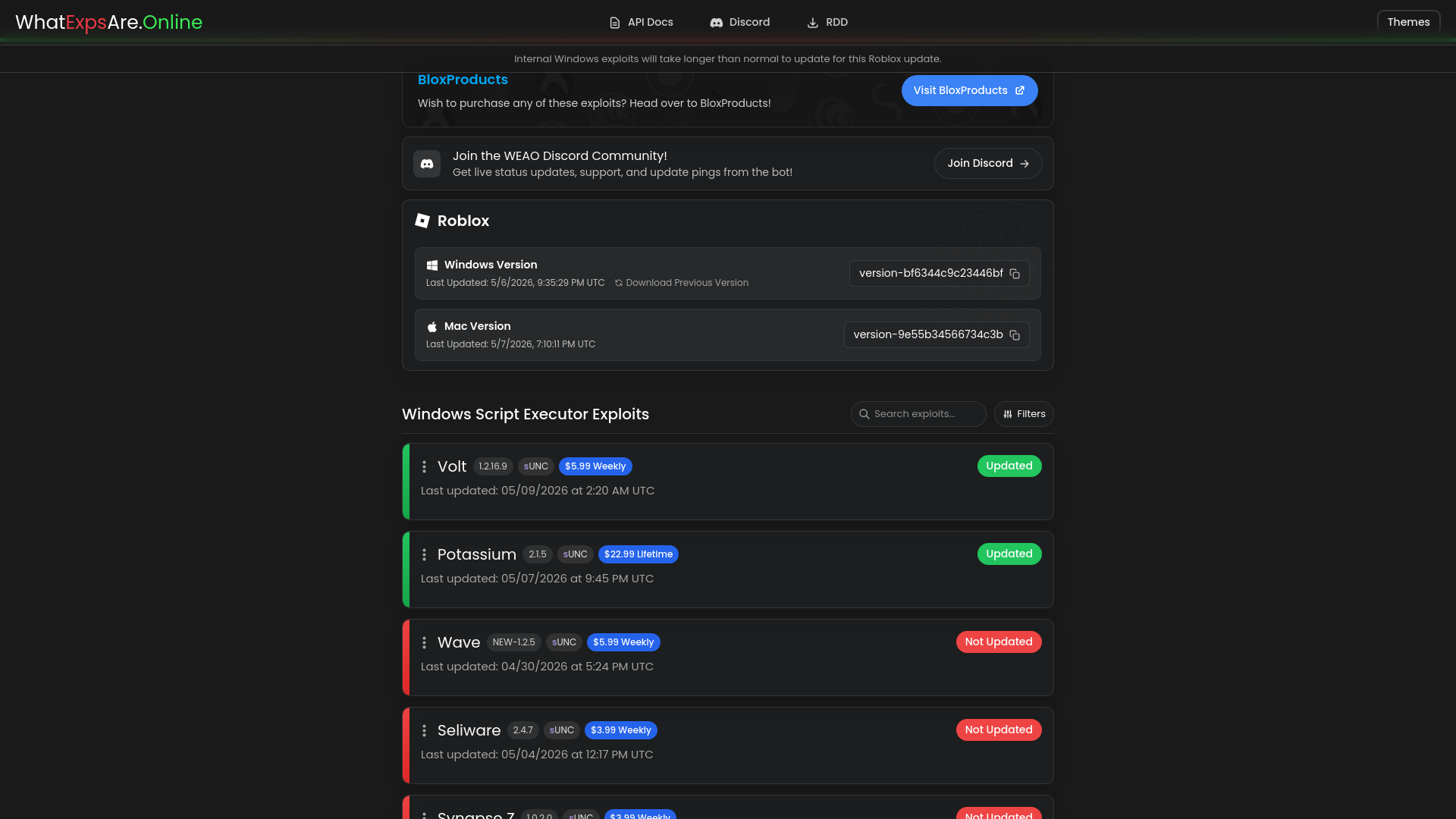Click the search magnifier icon

(x=864, y=414)
